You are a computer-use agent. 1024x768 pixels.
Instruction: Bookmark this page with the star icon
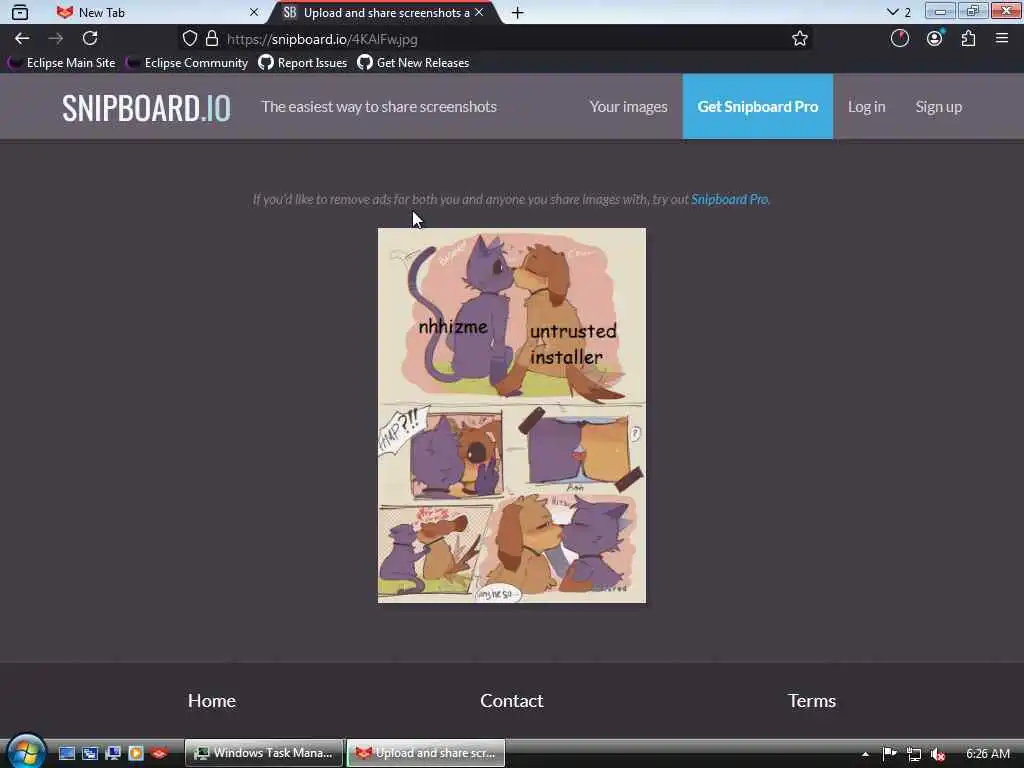pyautogui.click(x=799, y=39)
